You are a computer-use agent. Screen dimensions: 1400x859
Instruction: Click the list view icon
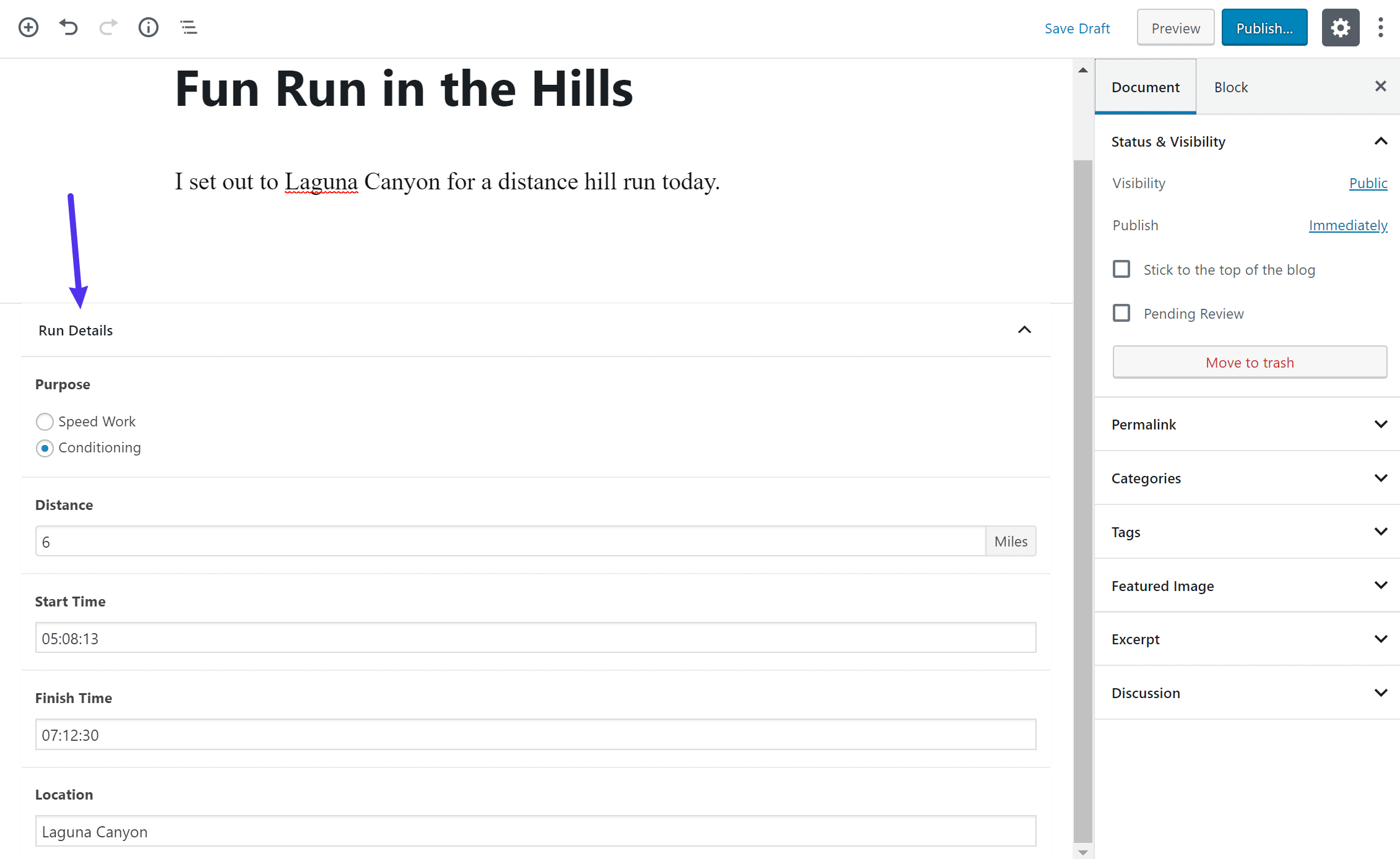(189, 27)
